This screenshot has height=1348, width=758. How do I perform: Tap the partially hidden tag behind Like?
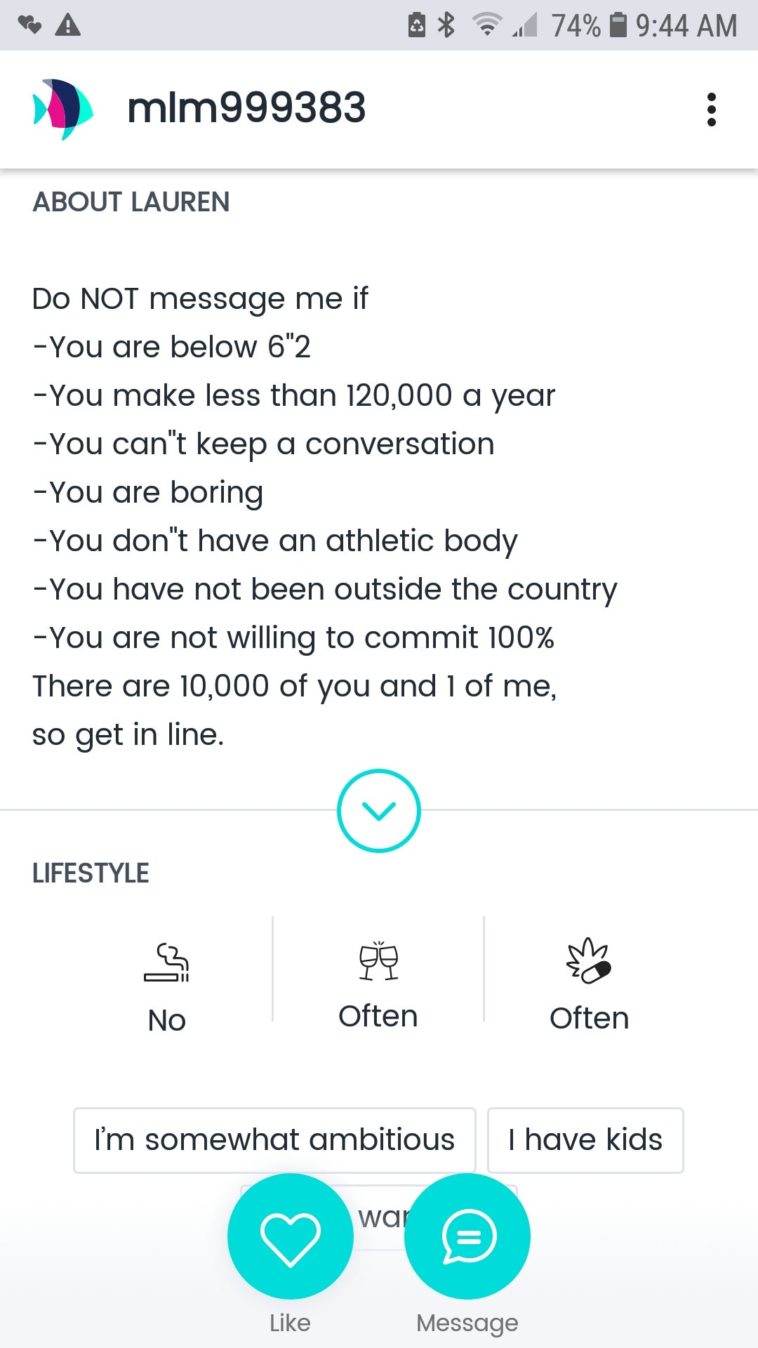(379, 1216)
